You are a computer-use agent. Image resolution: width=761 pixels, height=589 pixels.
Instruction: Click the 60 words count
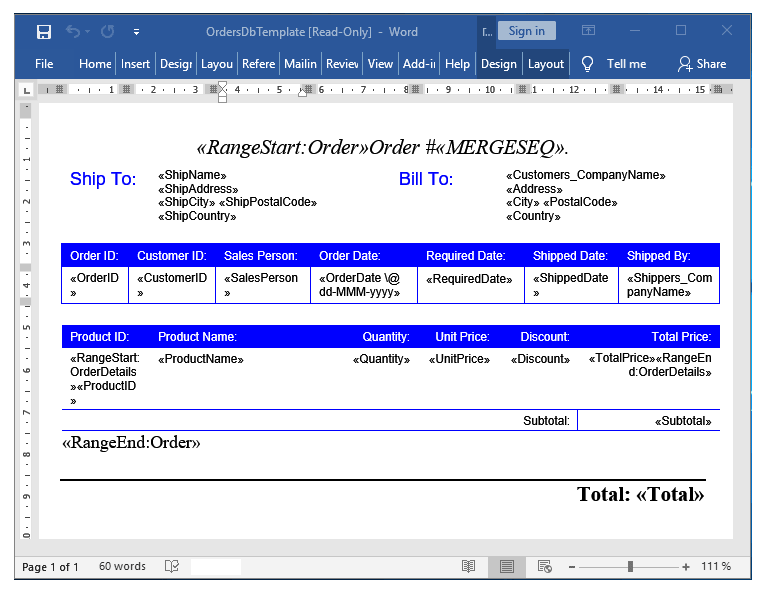tap(122, 566)
